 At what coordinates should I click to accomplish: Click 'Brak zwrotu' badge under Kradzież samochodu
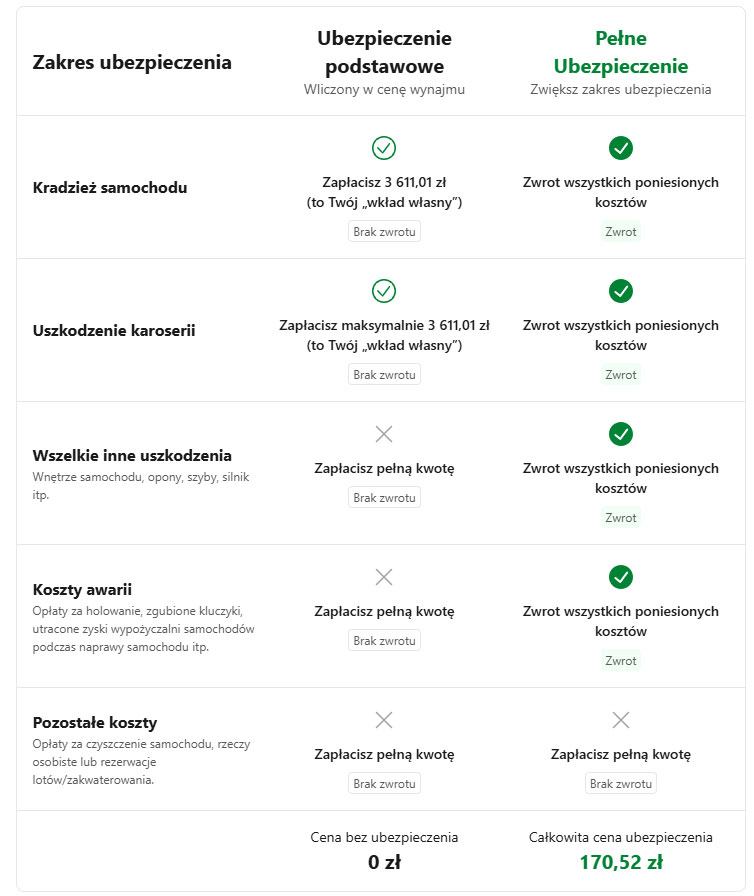(384, 231)
